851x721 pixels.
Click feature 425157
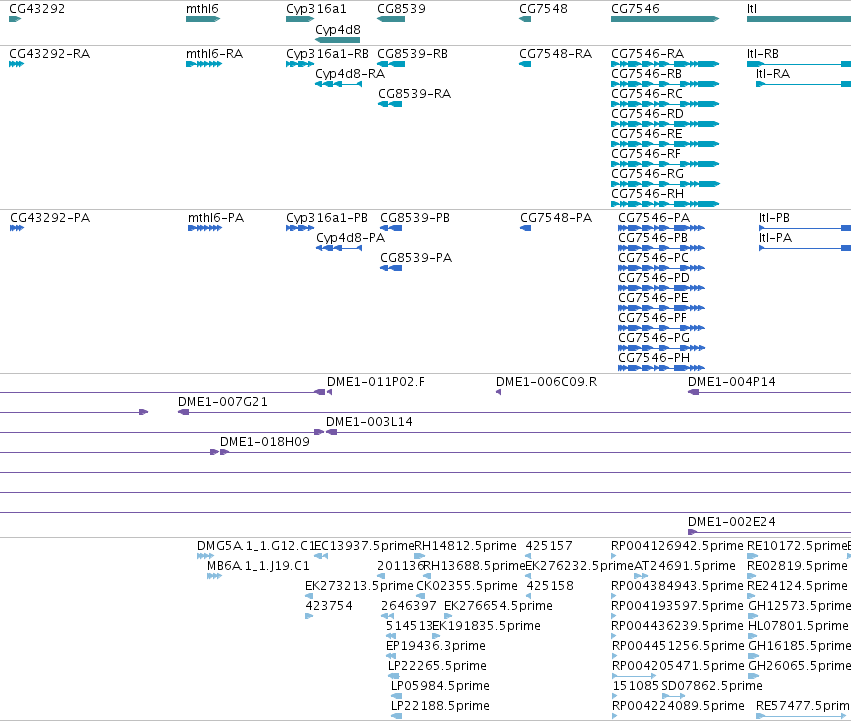point(528,556)
